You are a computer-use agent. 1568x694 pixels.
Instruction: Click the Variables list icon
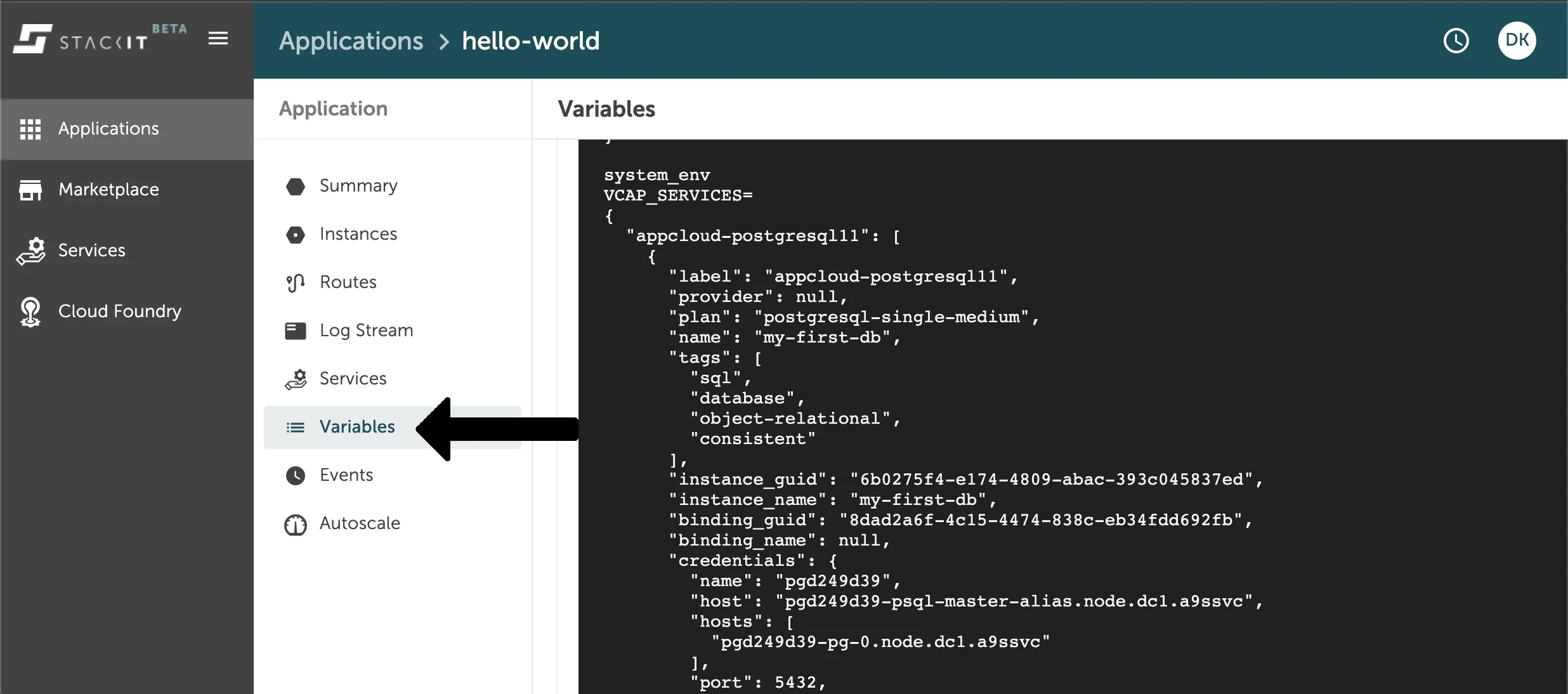coord(296,427)
